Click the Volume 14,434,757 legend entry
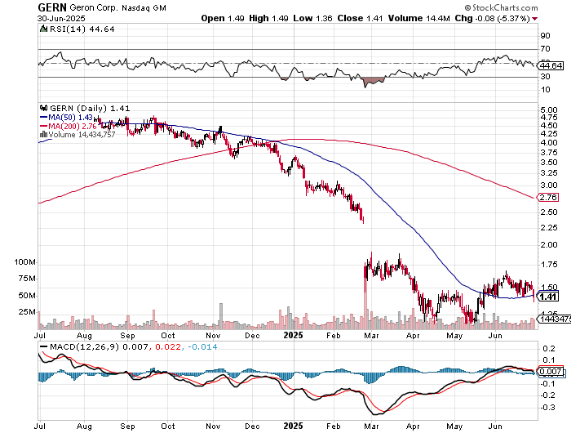 (x=82, y=135)
